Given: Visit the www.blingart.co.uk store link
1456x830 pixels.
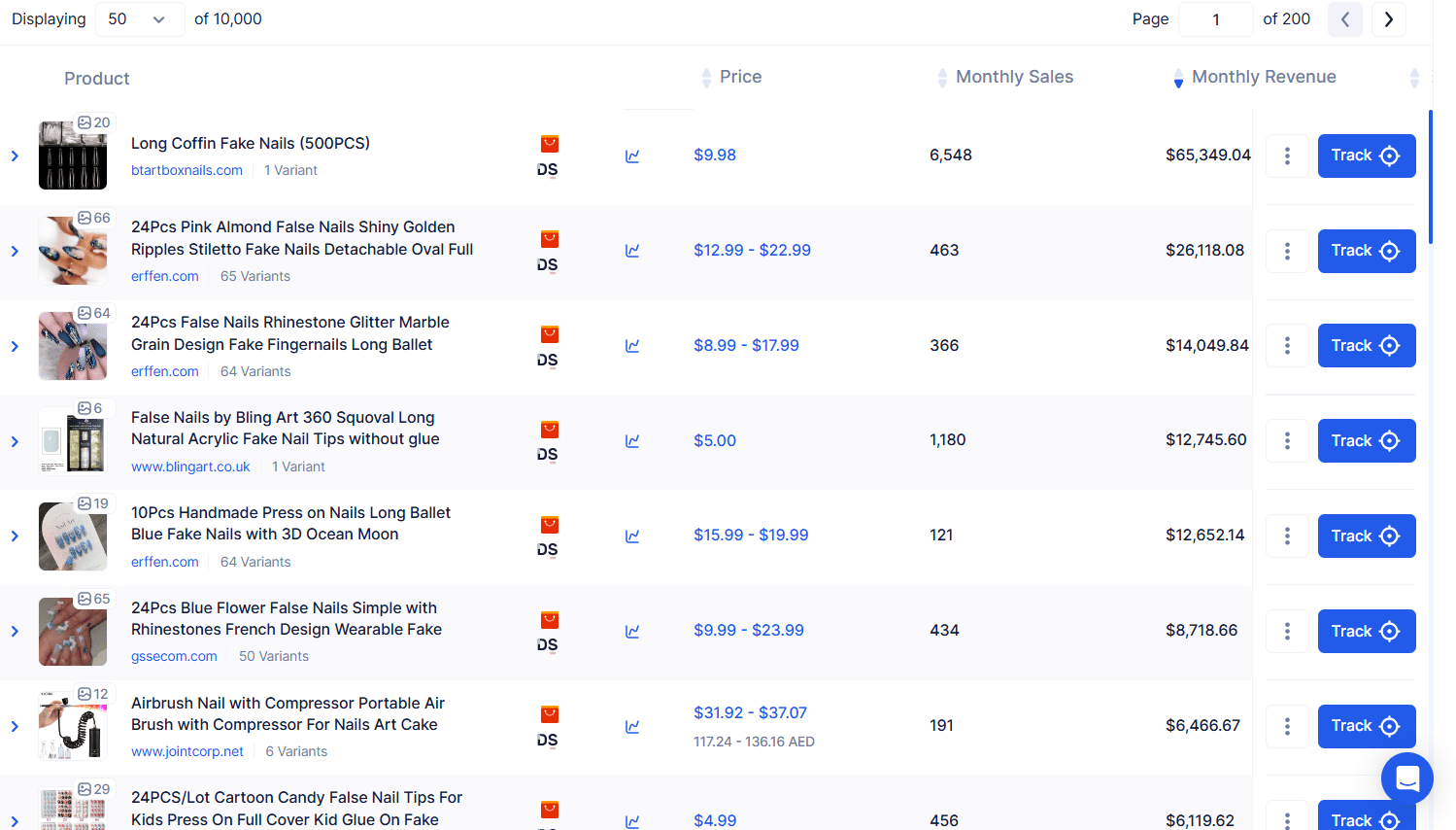Looking at the screenshot, I should click(x=190, y=467).
